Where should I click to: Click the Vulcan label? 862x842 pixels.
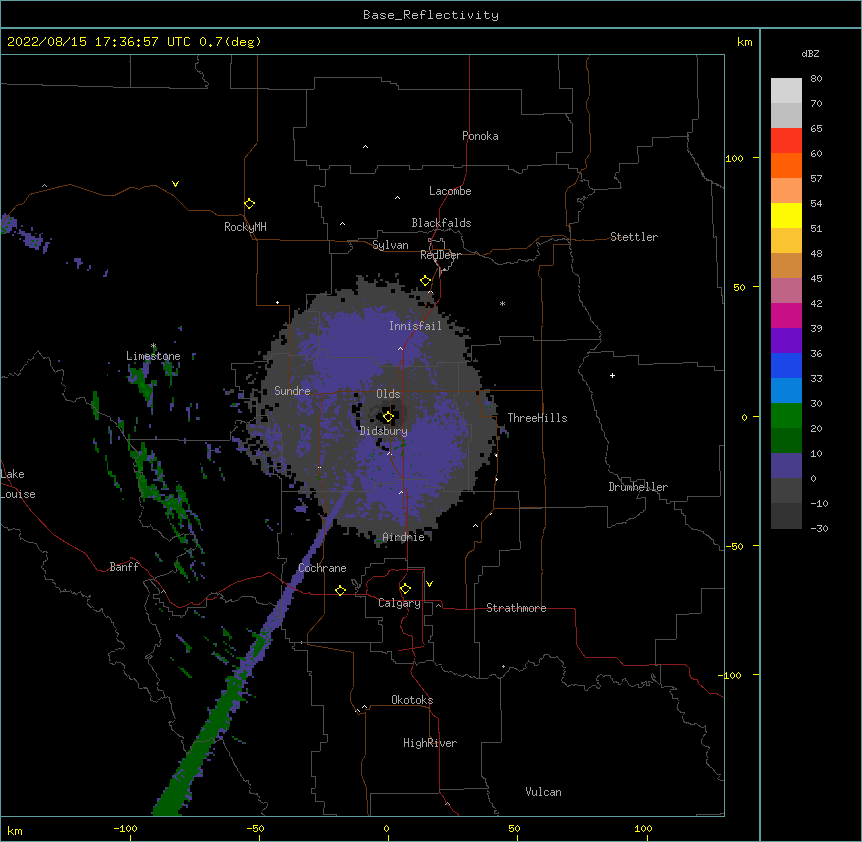[543, 792]
